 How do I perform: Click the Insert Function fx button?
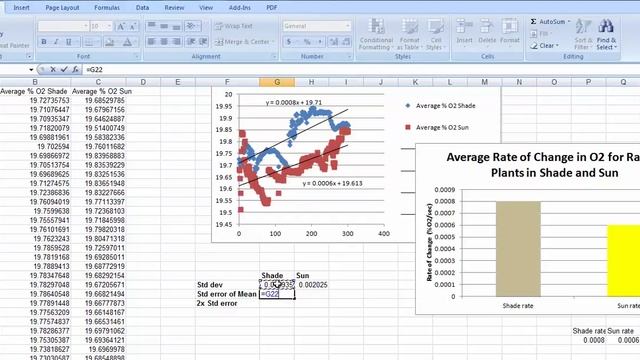(x=75, y=69)
